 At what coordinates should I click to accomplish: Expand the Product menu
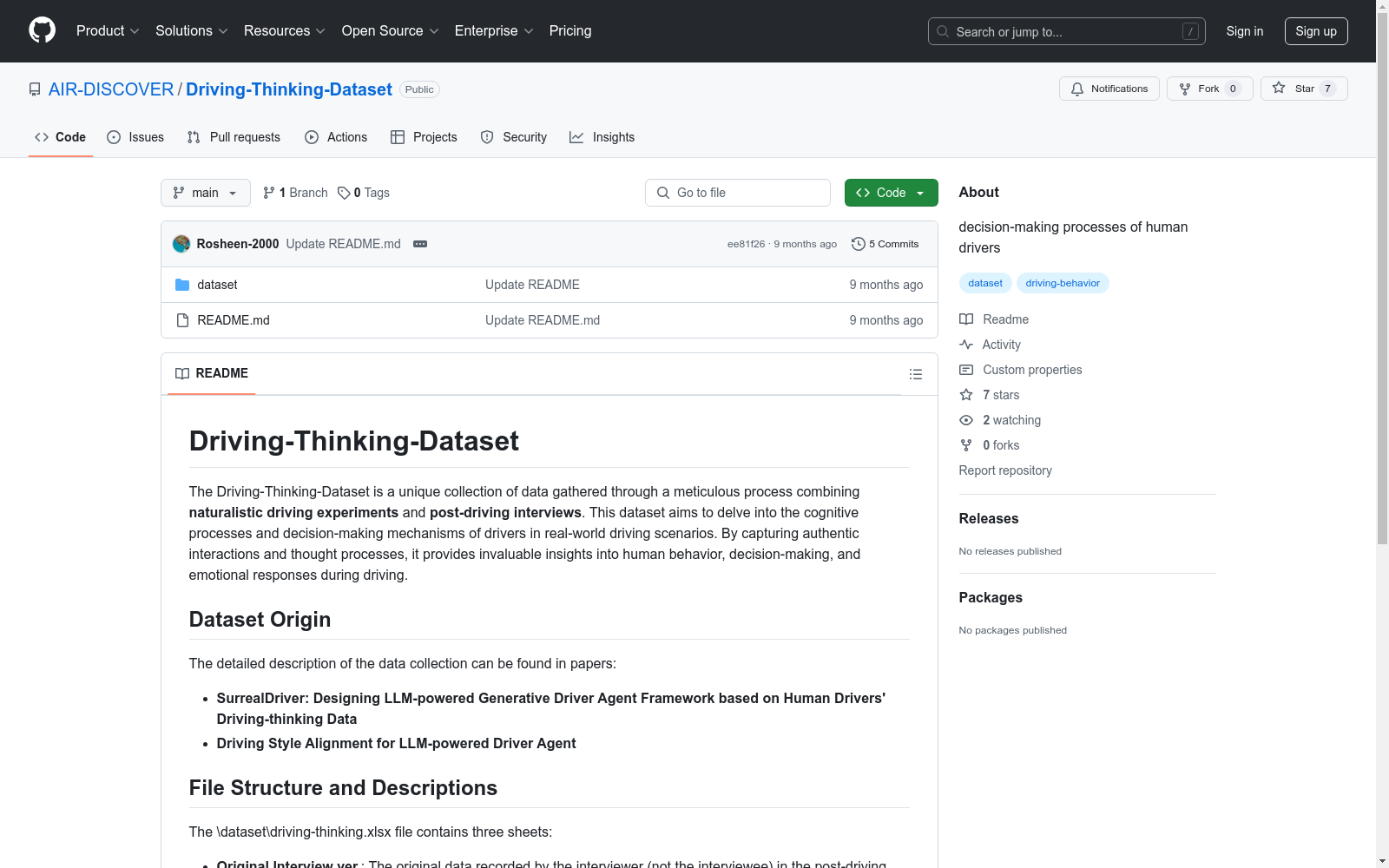click(108, 31)
